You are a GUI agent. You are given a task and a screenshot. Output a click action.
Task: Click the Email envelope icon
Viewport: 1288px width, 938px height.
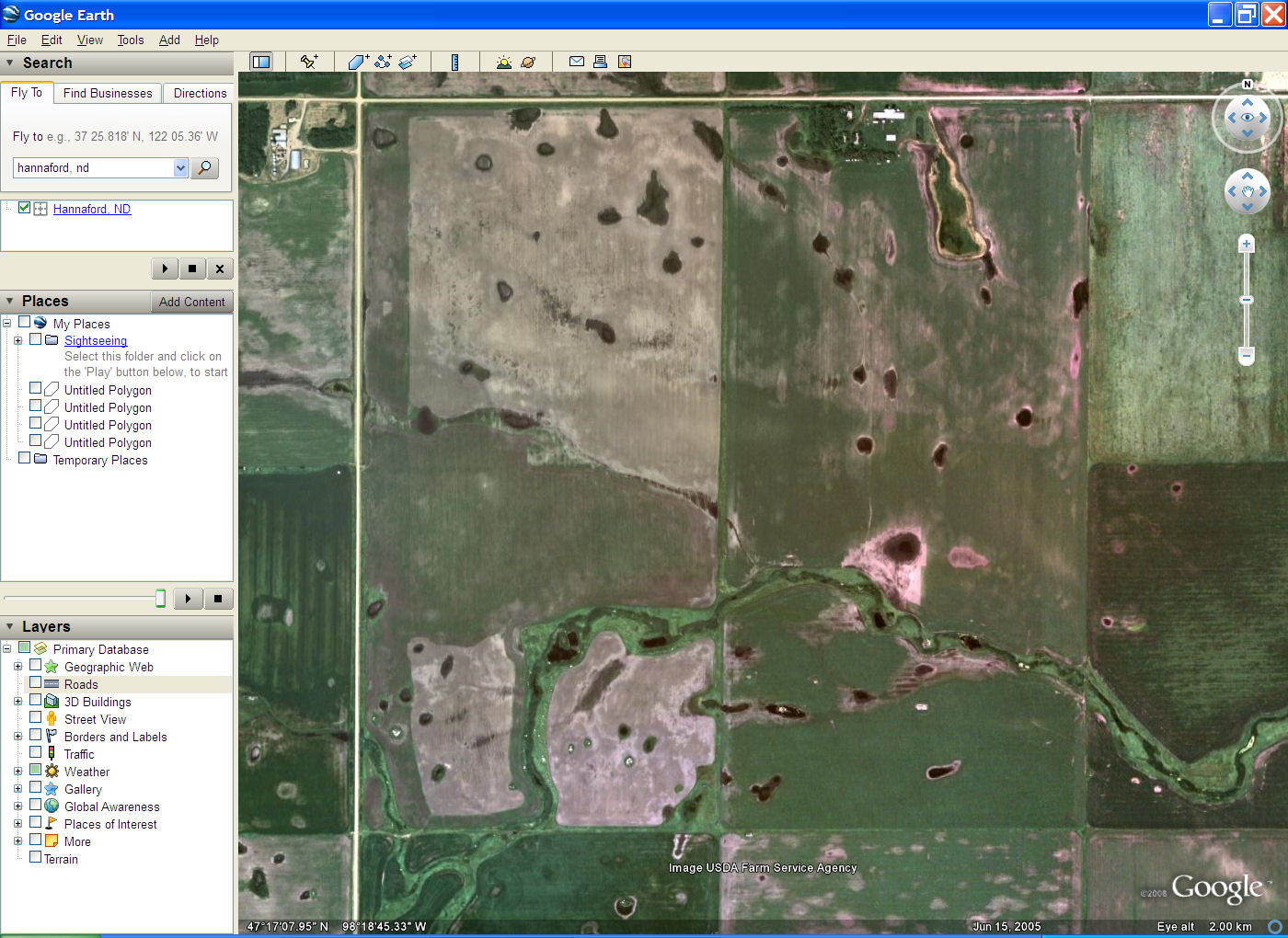tap(577, 62)
